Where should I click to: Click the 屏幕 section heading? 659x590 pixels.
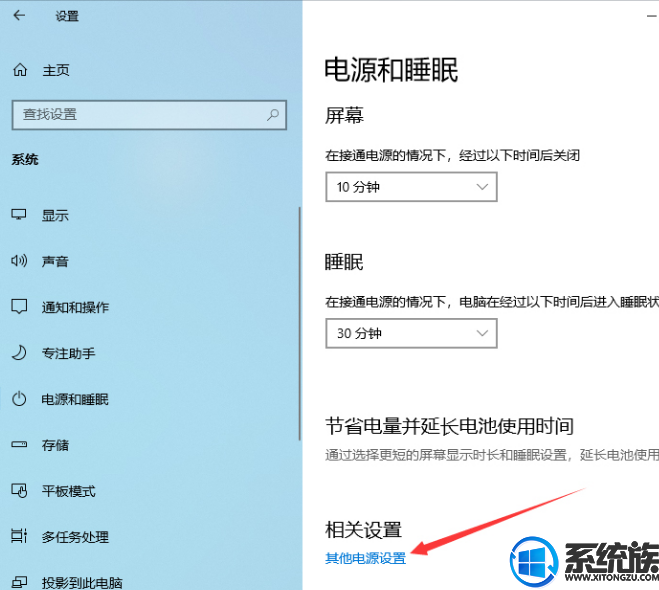click(344, 116)
